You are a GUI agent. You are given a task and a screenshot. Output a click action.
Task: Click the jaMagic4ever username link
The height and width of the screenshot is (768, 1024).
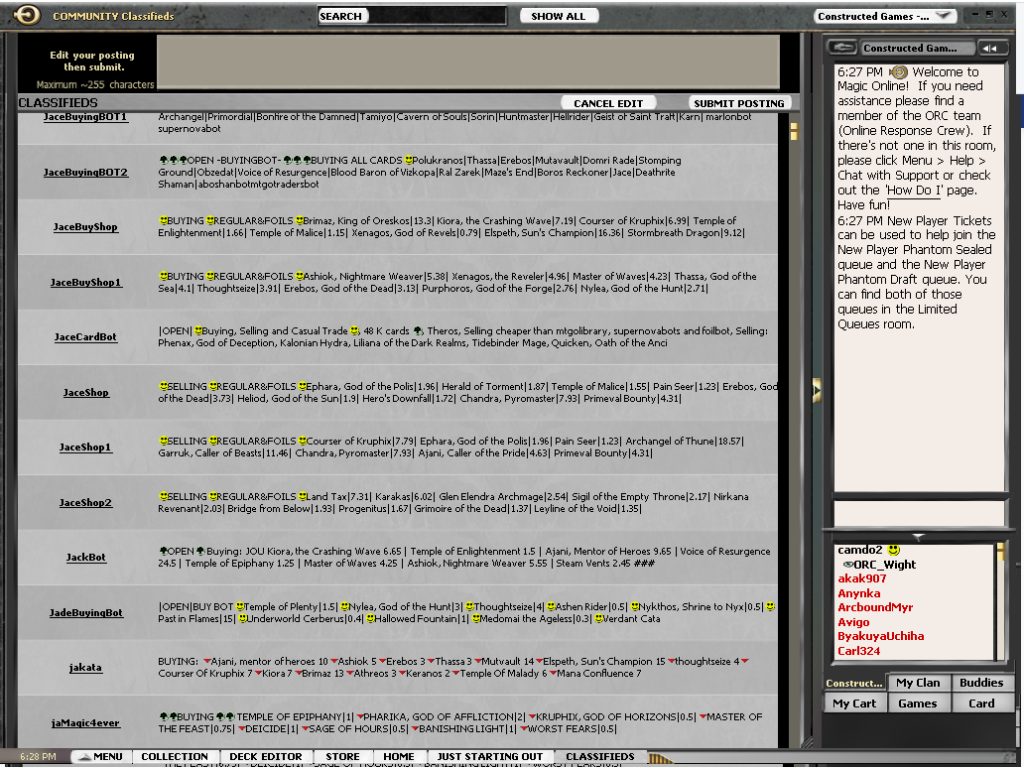pyautogui.click(x=86, y=724)
